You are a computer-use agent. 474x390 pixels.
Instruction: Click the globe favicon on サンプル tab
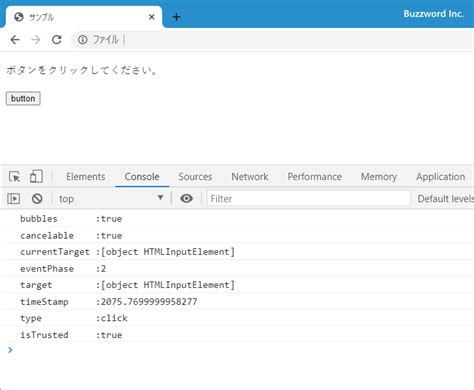pos(19,17)
